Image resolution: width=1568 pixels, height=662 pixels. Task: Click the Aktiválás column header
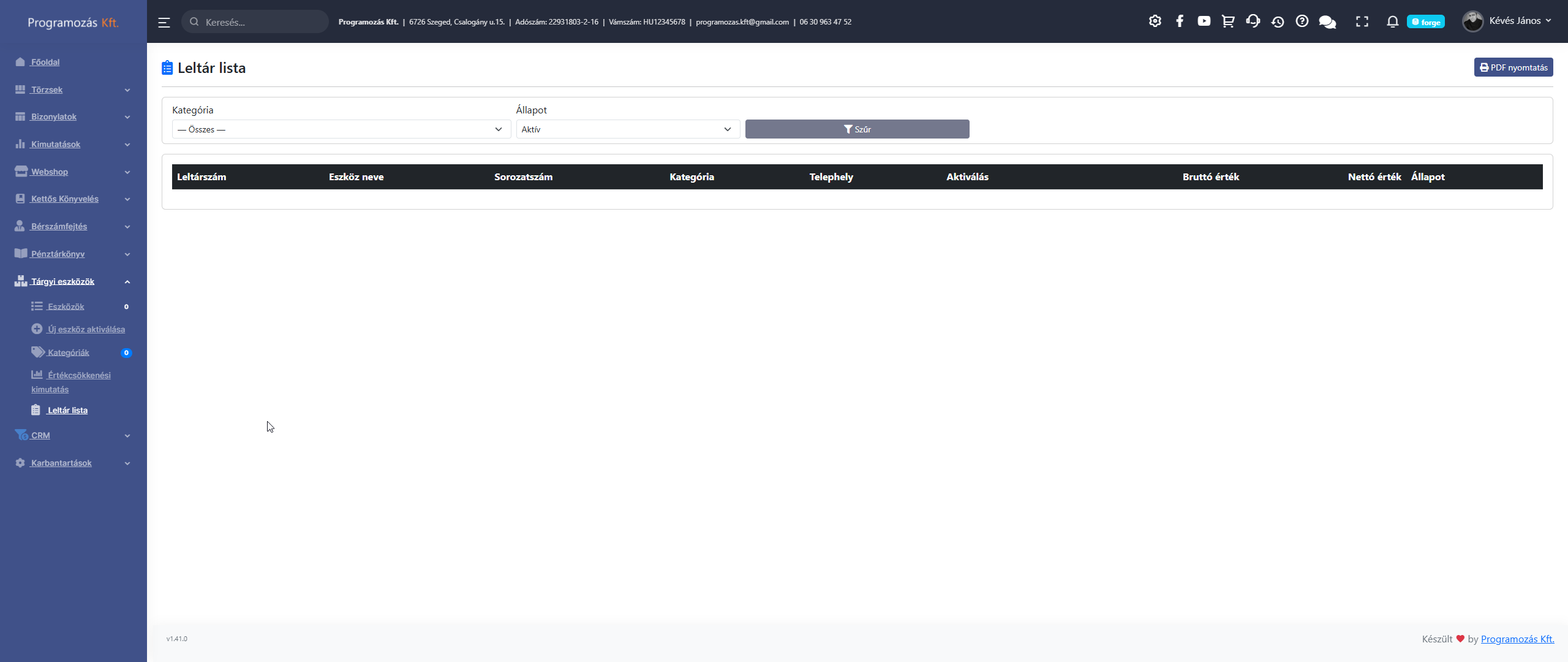pyautogui.click(x=968, y=177)
